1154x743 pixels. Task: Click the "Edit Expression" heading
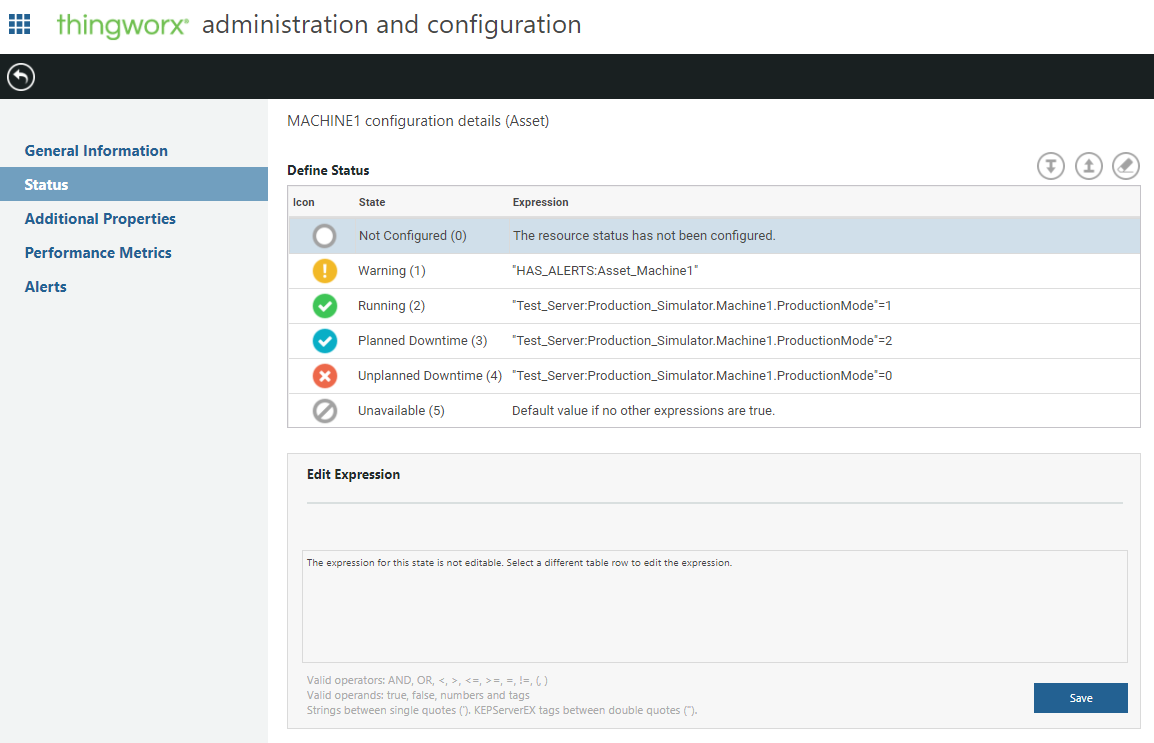coord(353,474)
